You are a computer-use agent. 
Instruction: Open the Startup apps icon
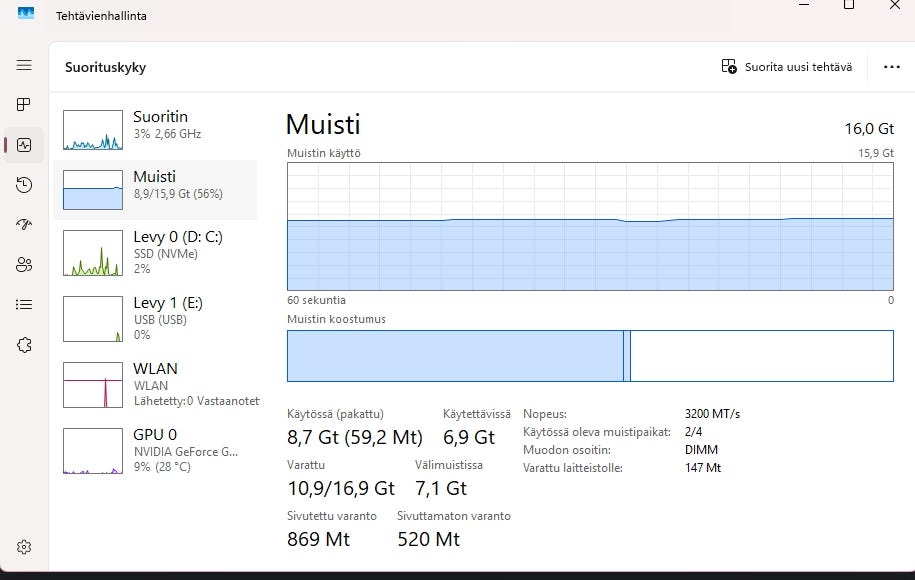point(24,225)
